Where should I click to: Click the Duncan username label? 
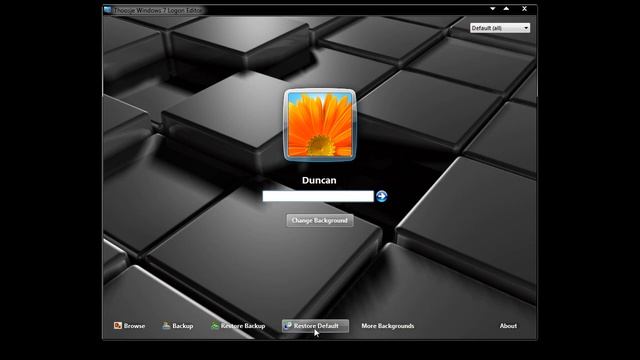pos(319,180)
